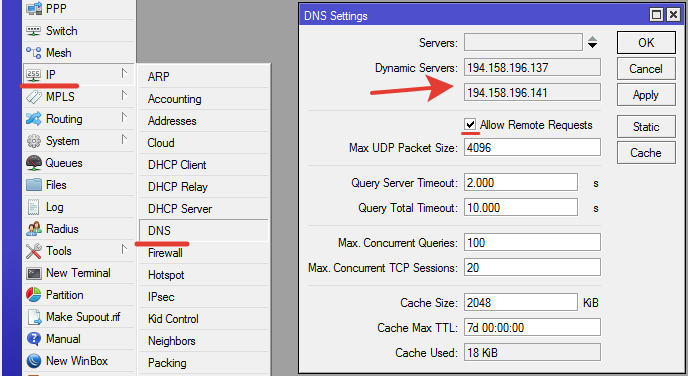Click OK in DNS Settings
The image size is (688, 376).
tap(646, 43)
